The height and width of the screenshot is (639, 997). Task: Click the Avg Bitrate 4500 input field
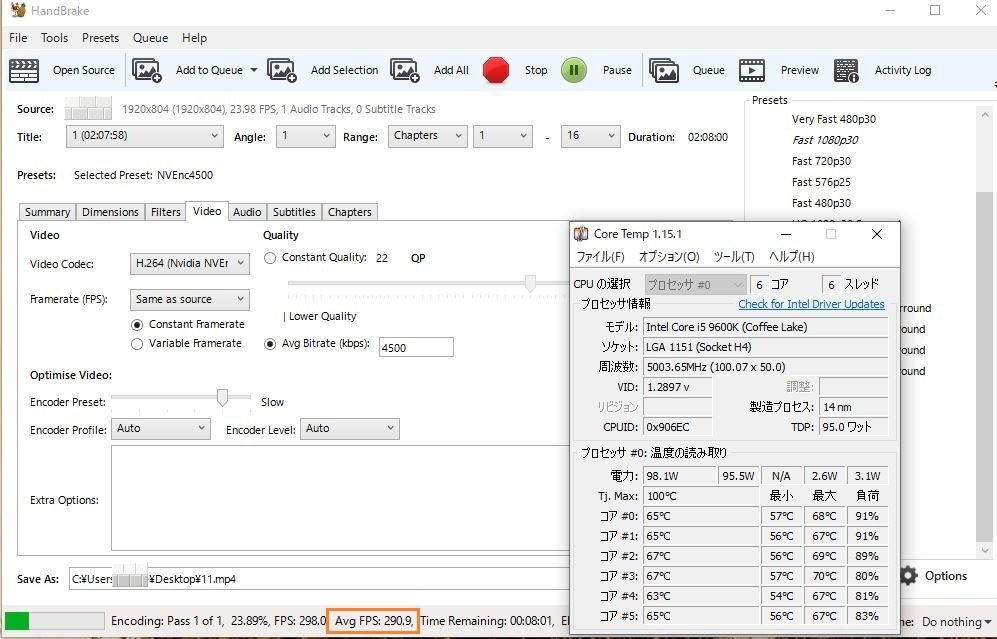416,348
